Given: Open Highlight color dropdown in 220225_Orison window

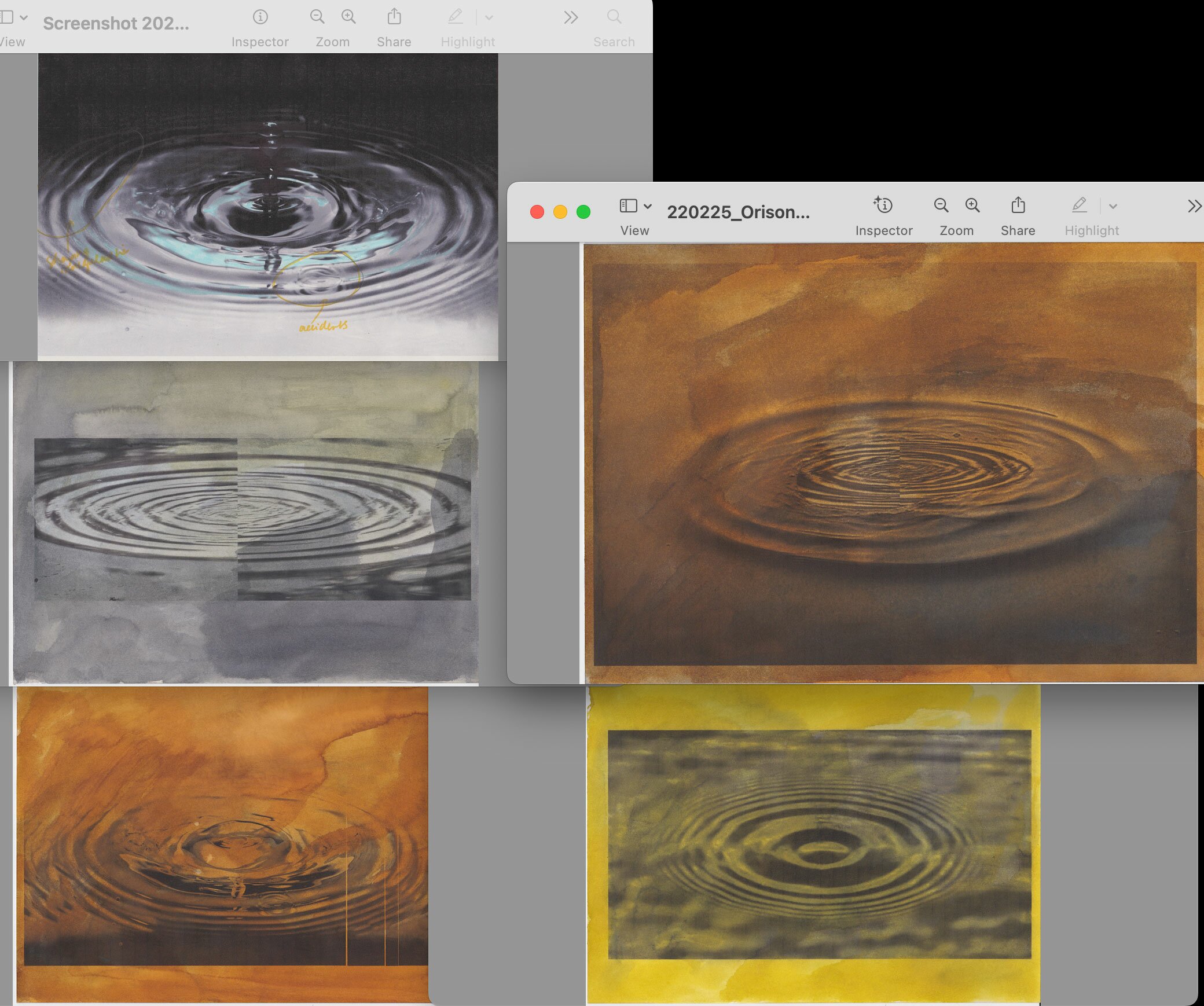Looking at the screenshot, I should (x=1113, y=206).
